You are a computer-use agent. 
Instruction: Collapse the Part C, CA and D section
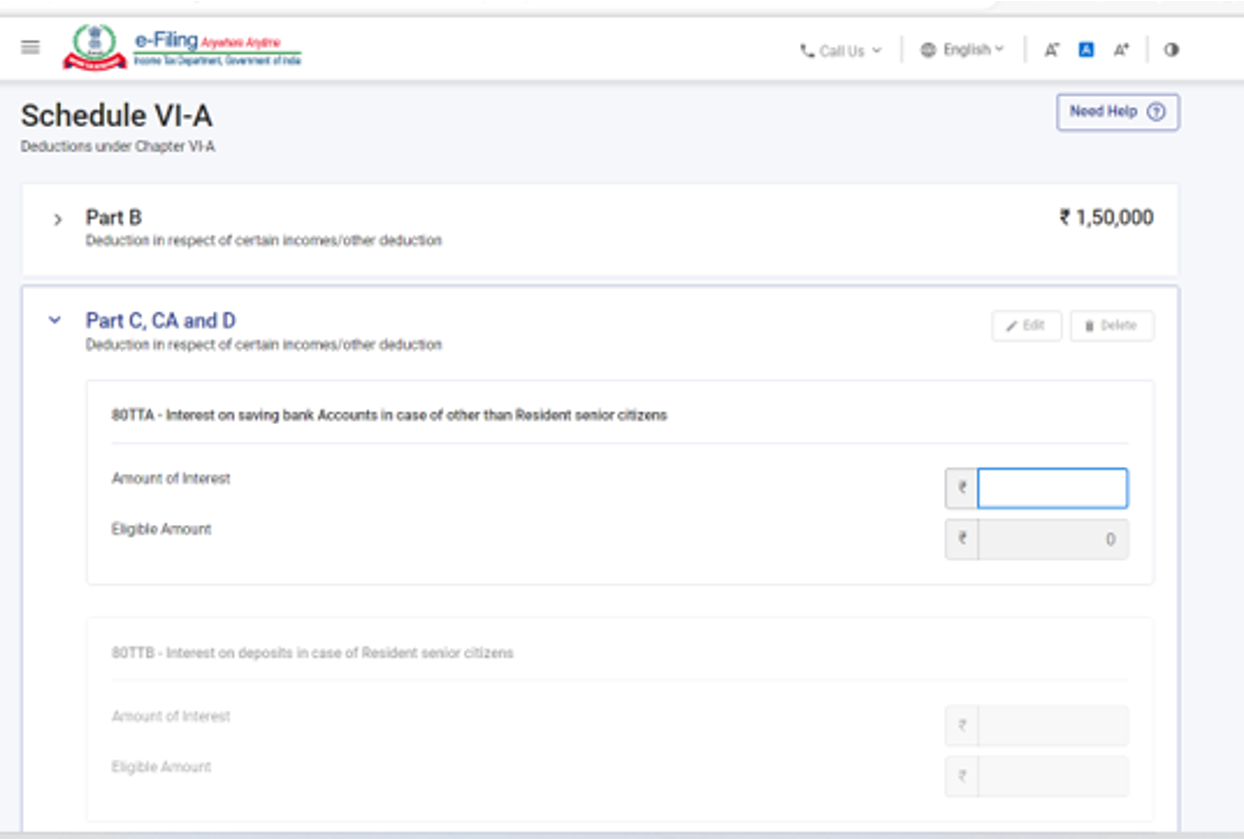[56, 321]
